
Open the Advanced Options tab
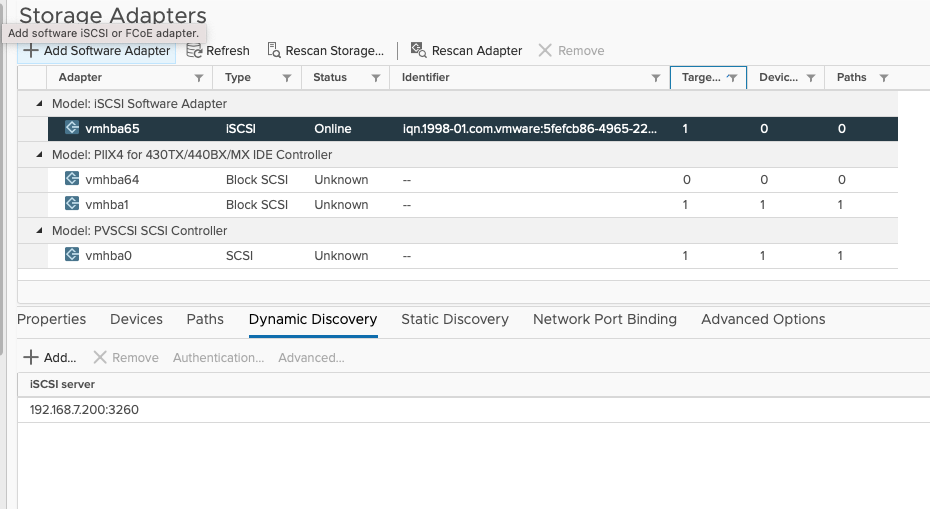coord(763,319)
